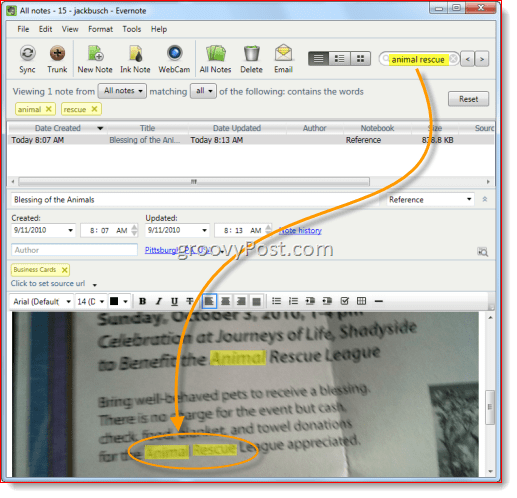This screenshot has width=517, height=498.
Task: Remove the animal search term tag
Action: 49,109
